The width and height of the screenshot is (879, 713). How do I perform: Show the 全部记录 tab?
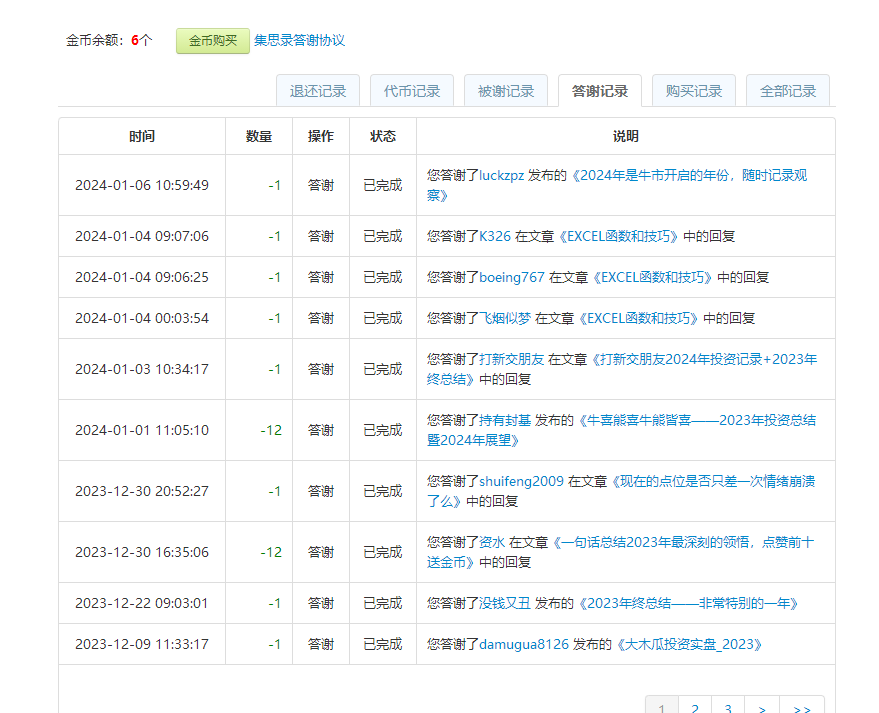click(788, 91)
